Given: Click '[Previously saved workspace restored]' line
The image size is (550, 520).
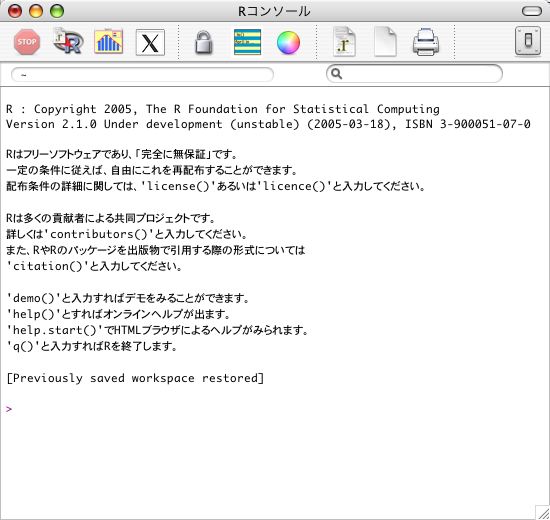Looking at the screenshot, I should coord(135,378).
